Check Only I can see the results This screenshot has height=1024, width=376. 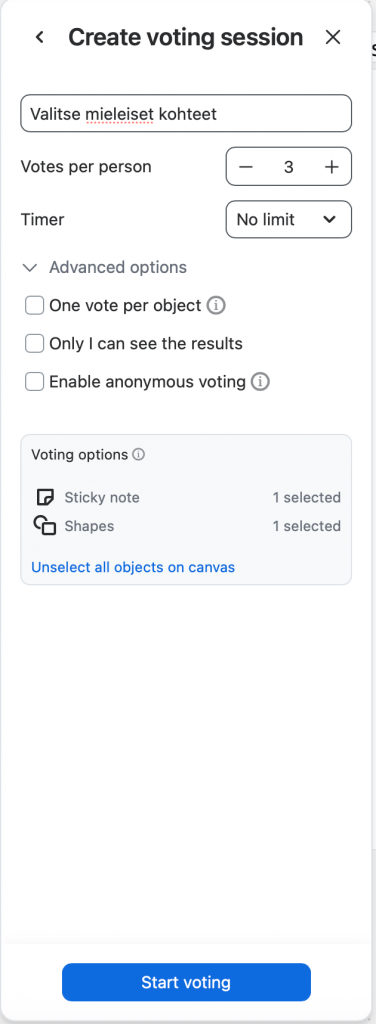tap(35, 344)
